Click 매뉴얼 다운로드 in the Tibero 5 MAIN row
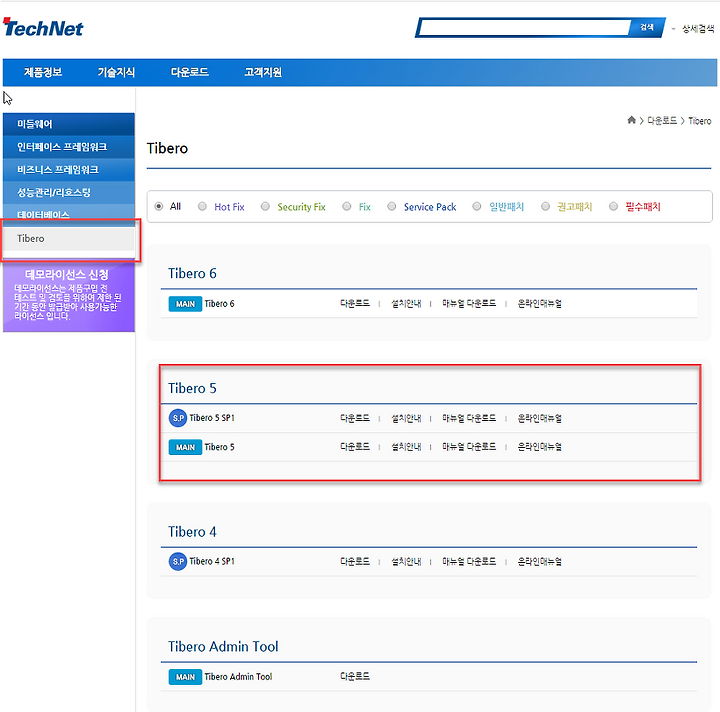720x712 pixels. tap(469, 447)
